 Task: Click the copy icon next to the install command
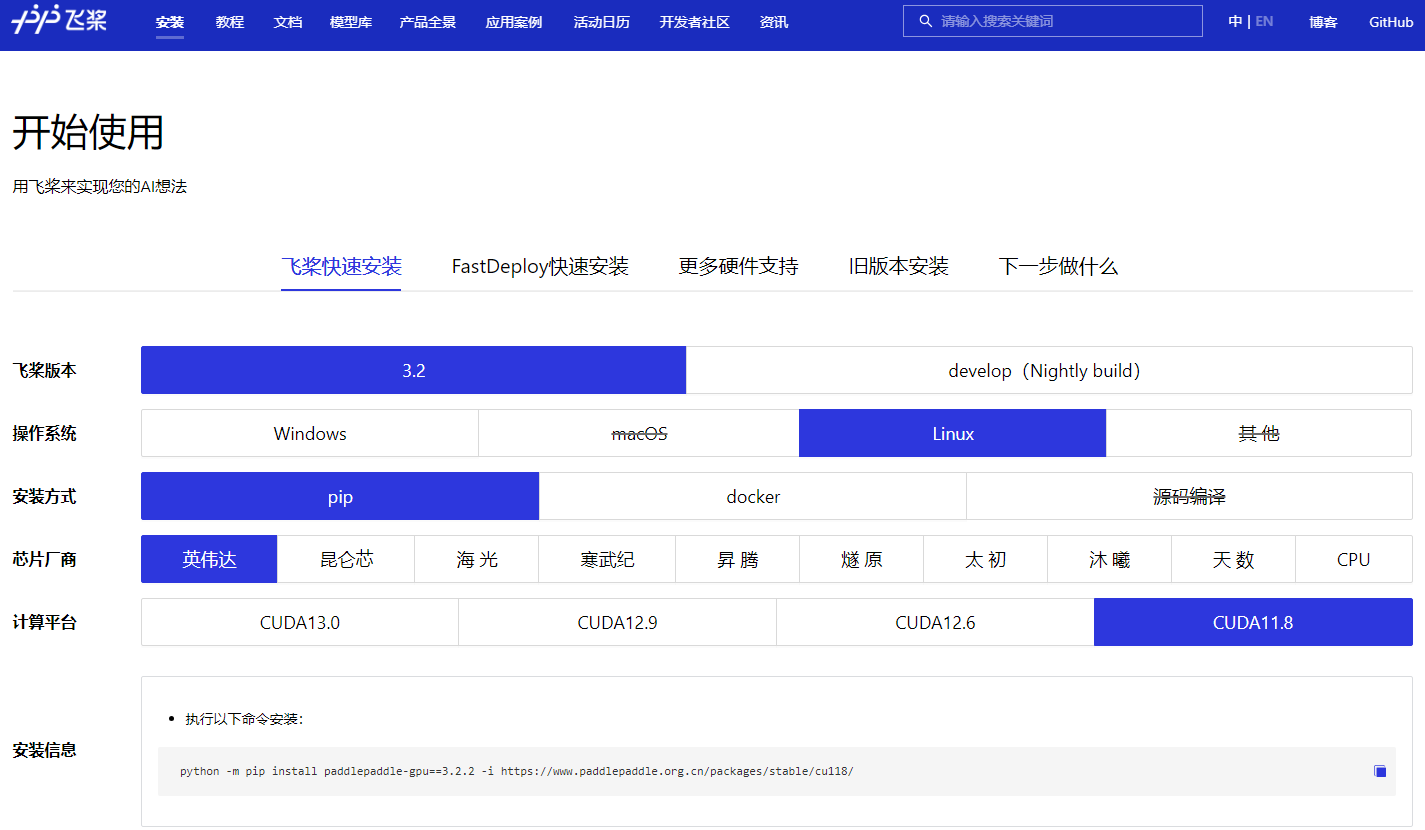1379,771
